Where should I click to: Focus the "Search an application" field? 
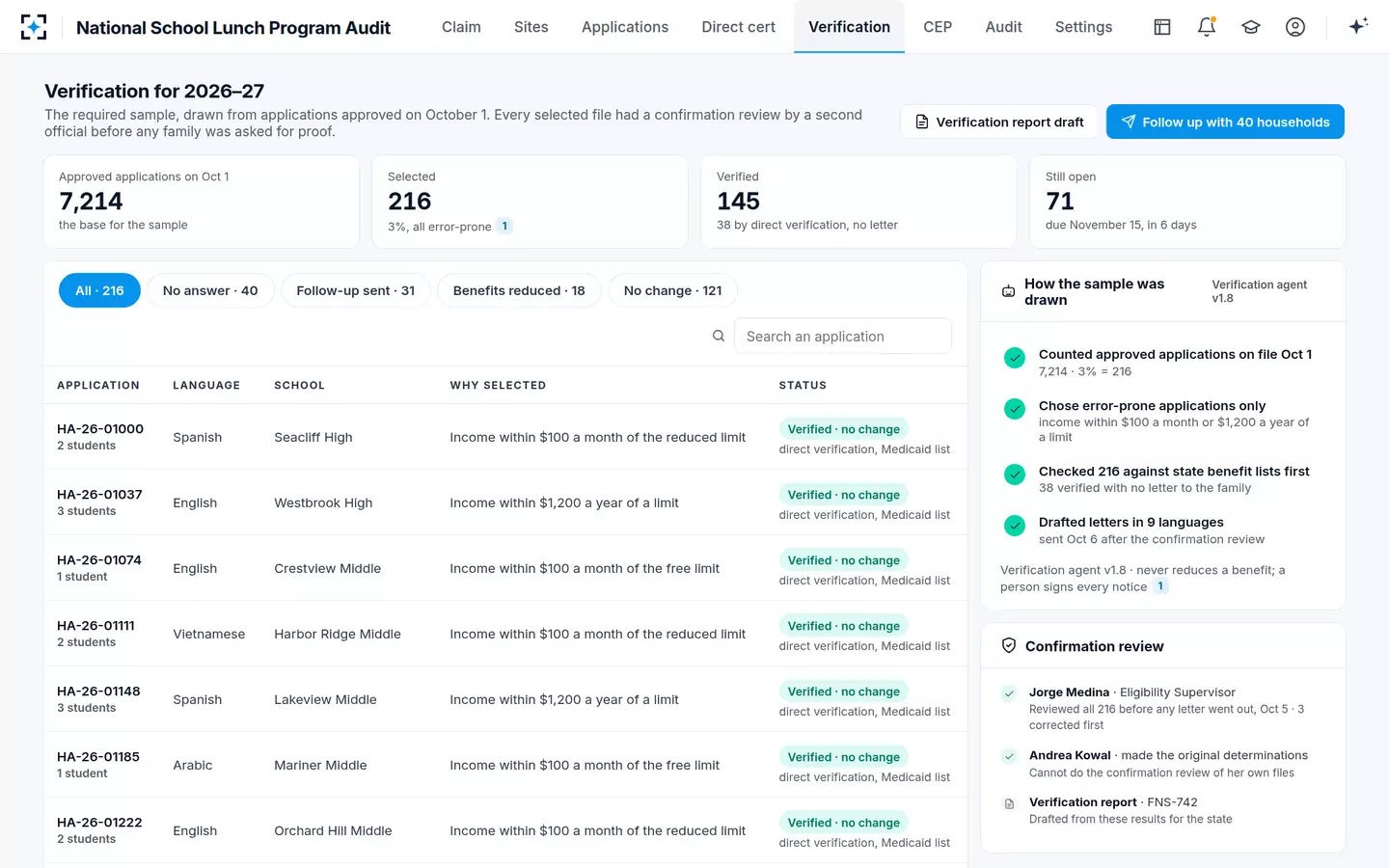843,336
